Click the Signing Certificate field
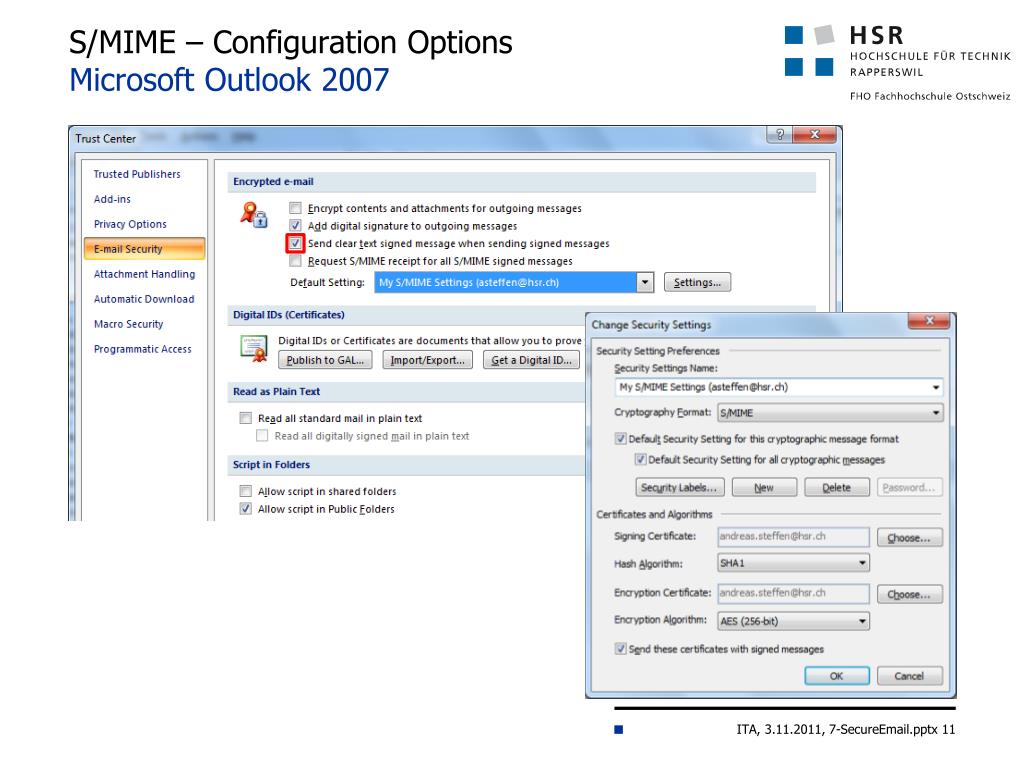Image resolution: width=1024 pixels, height=768 pixels. tap(793, 537)
